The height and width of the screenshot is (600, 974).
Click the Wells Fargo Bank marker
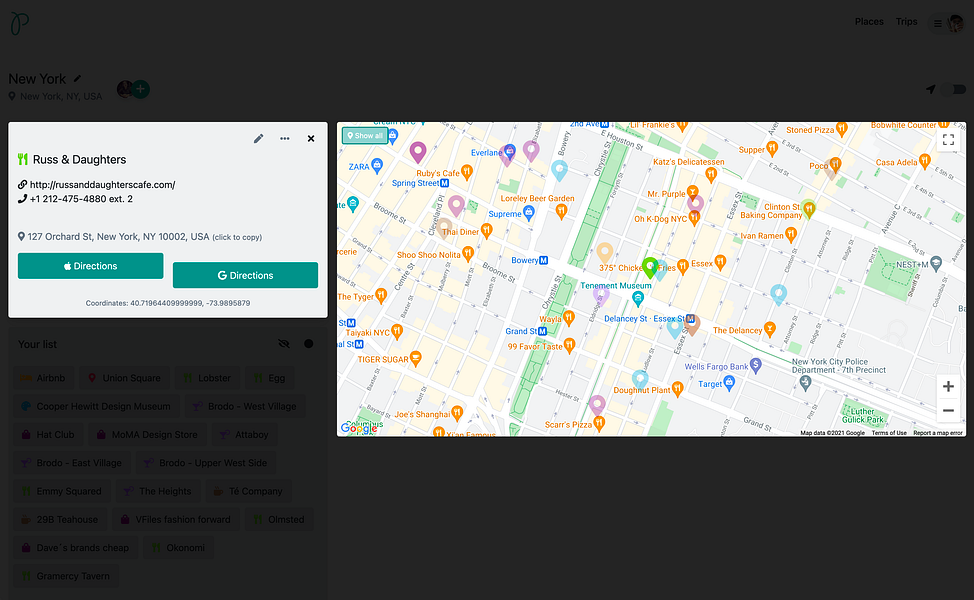pos(755,365)
